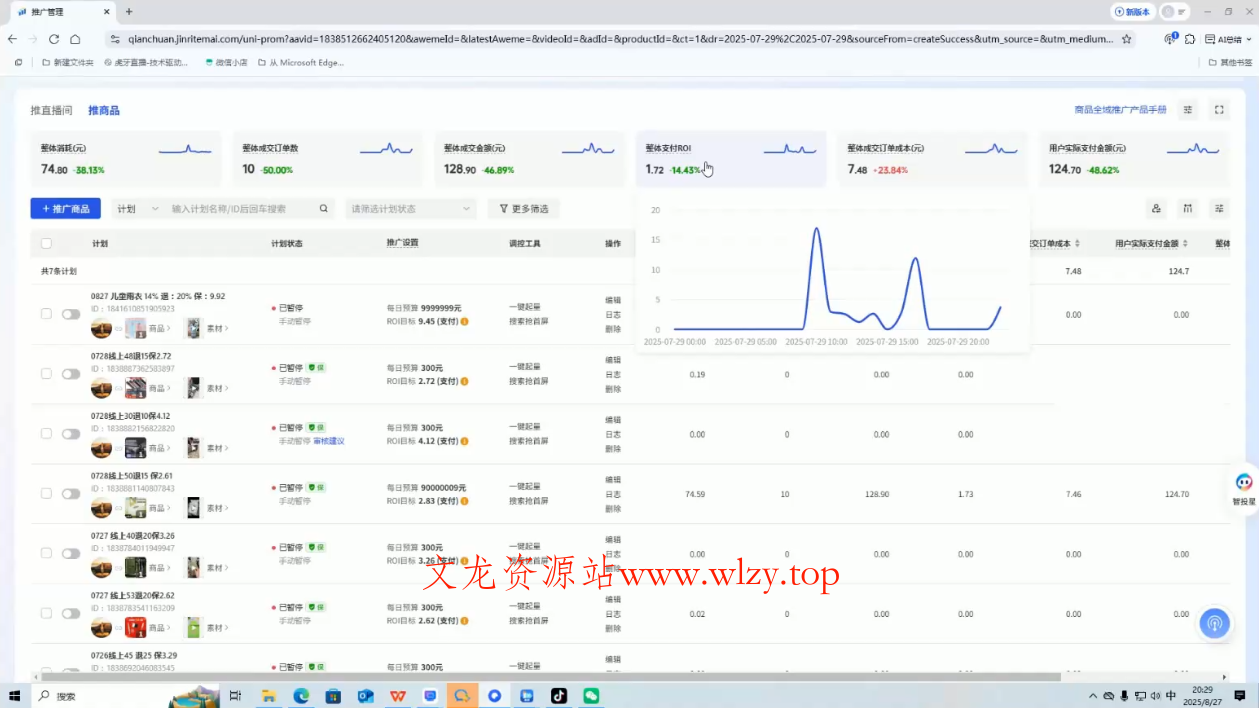
Task: Click the floating blue broadcast icon button
Action: pos(1214,623)
